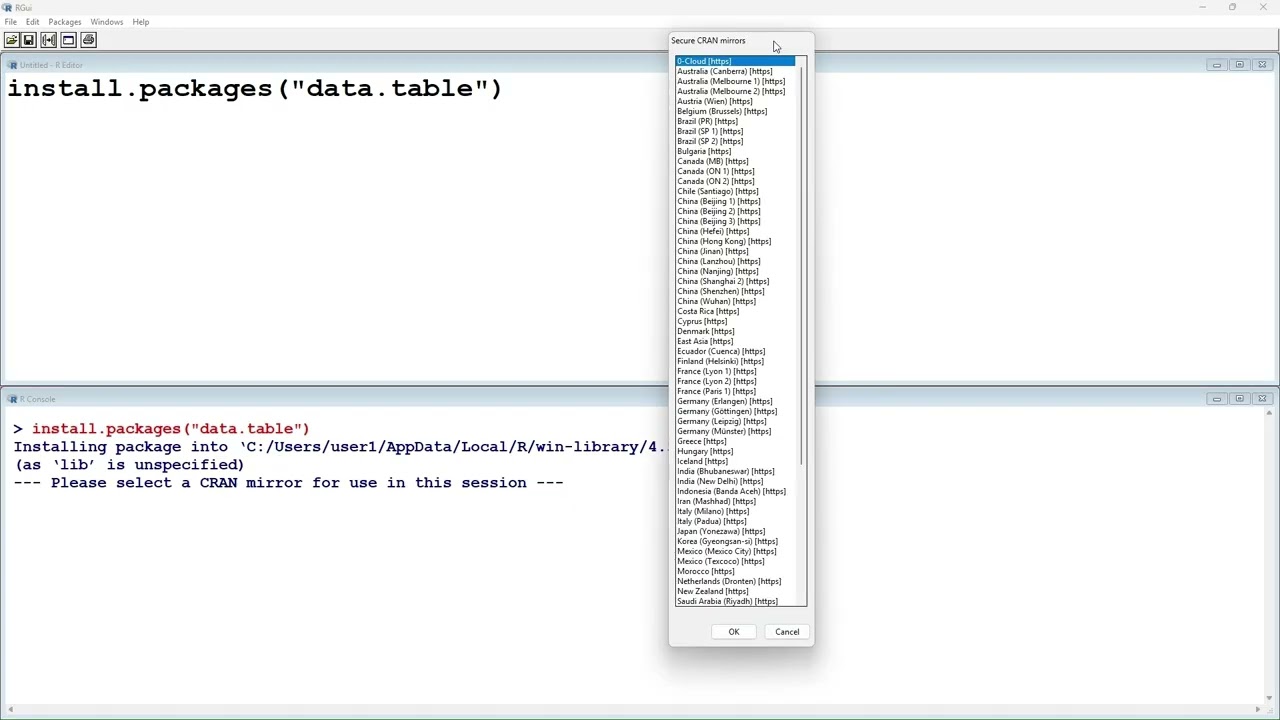Click the Print toolbar icon
Viewport: 1280px width, 720px height.
(x=89, y=40)
